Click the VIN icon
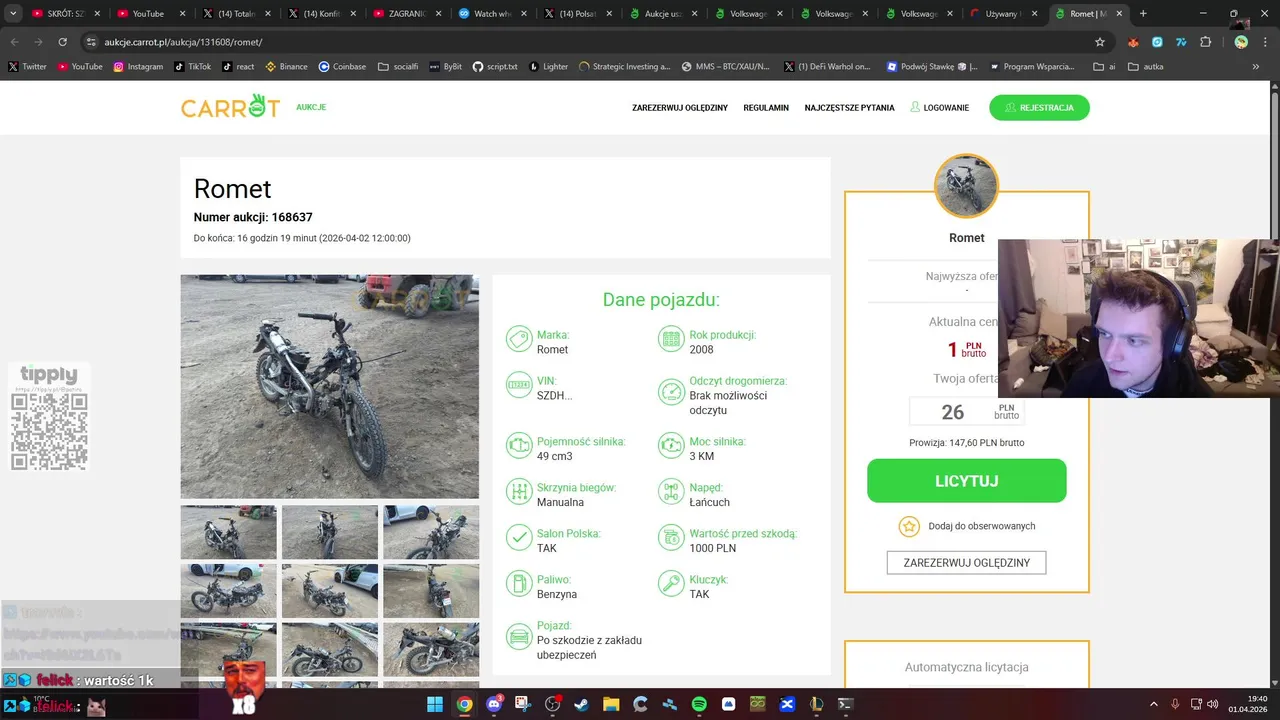 click(x=518, y=385)
